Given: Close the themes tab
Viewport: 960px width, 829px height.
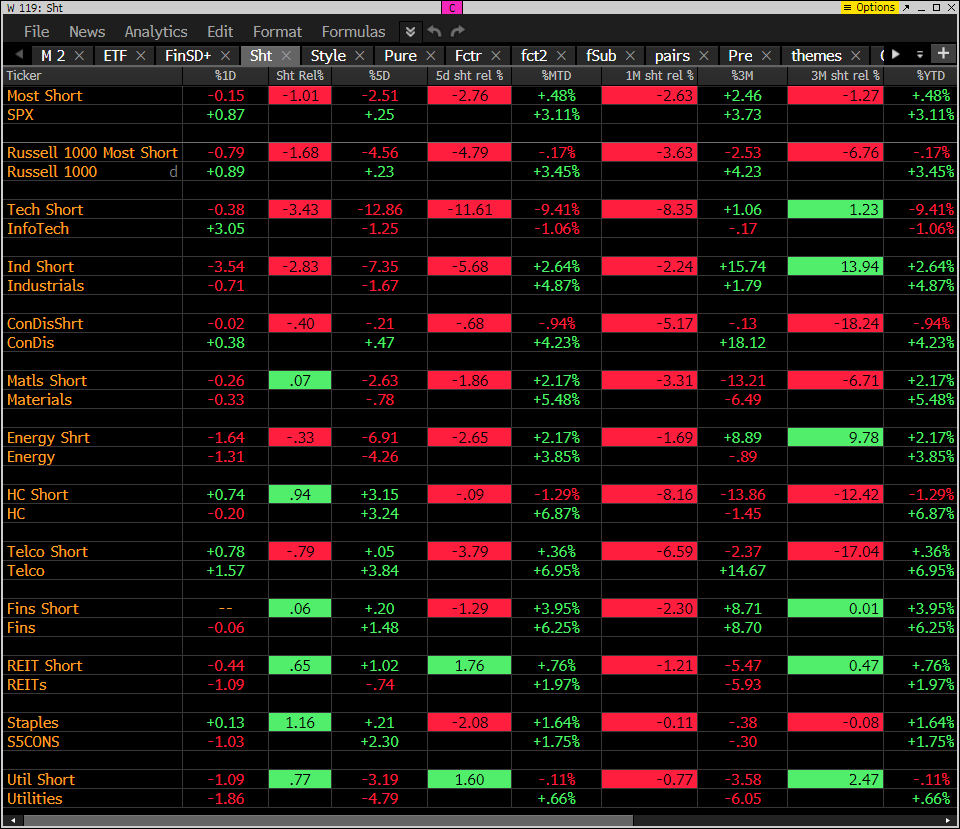Looking at the screenshot, I should pos(855,56).
